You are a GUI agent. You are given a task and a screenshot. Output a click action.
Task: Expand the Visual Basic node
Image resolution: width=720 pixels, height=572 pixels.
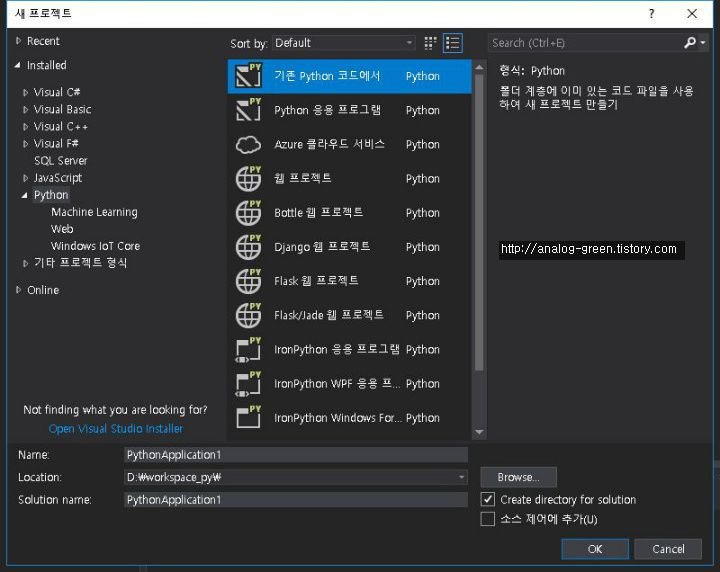point(25,109)
